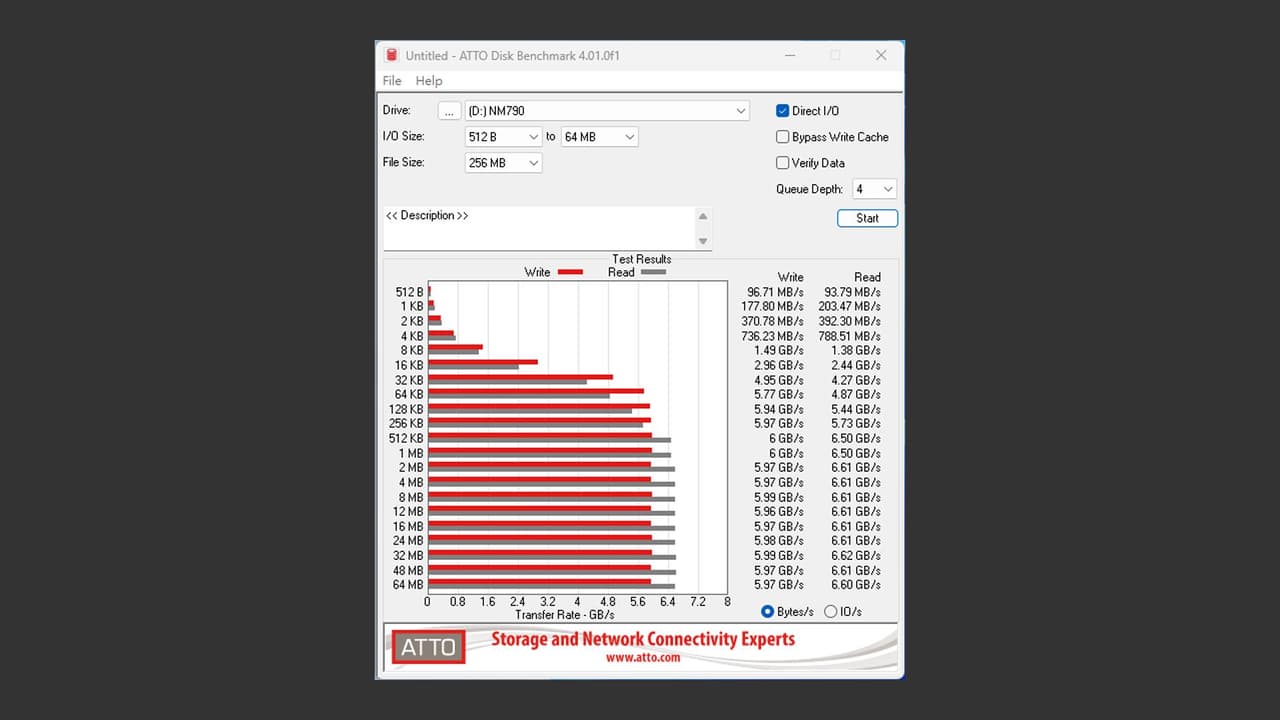Click the 6.62 GB/s read value
The image size is (1280, 720).
tap(856, 556)
